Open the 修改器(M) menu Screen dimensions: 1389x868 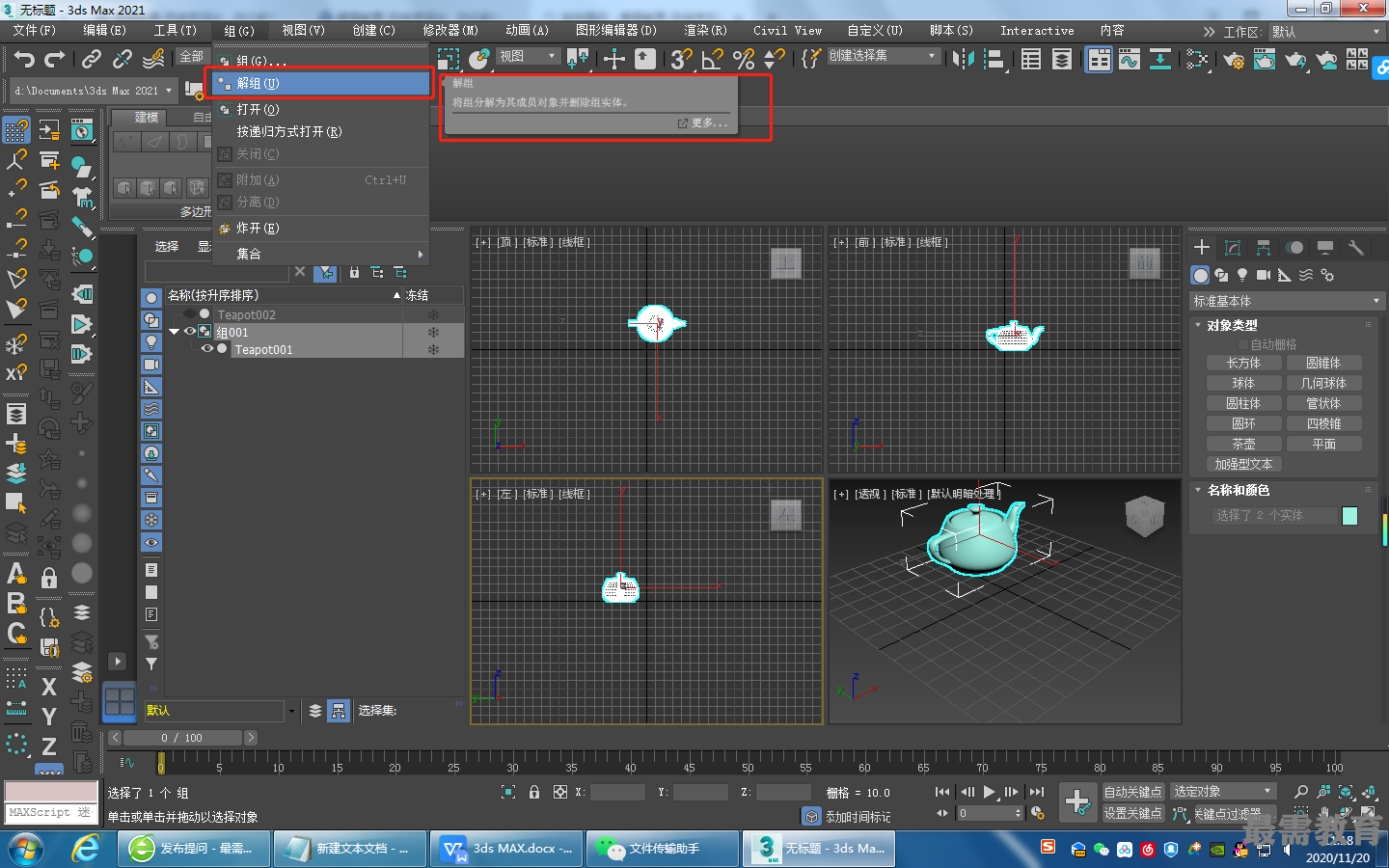click(450, 31)
